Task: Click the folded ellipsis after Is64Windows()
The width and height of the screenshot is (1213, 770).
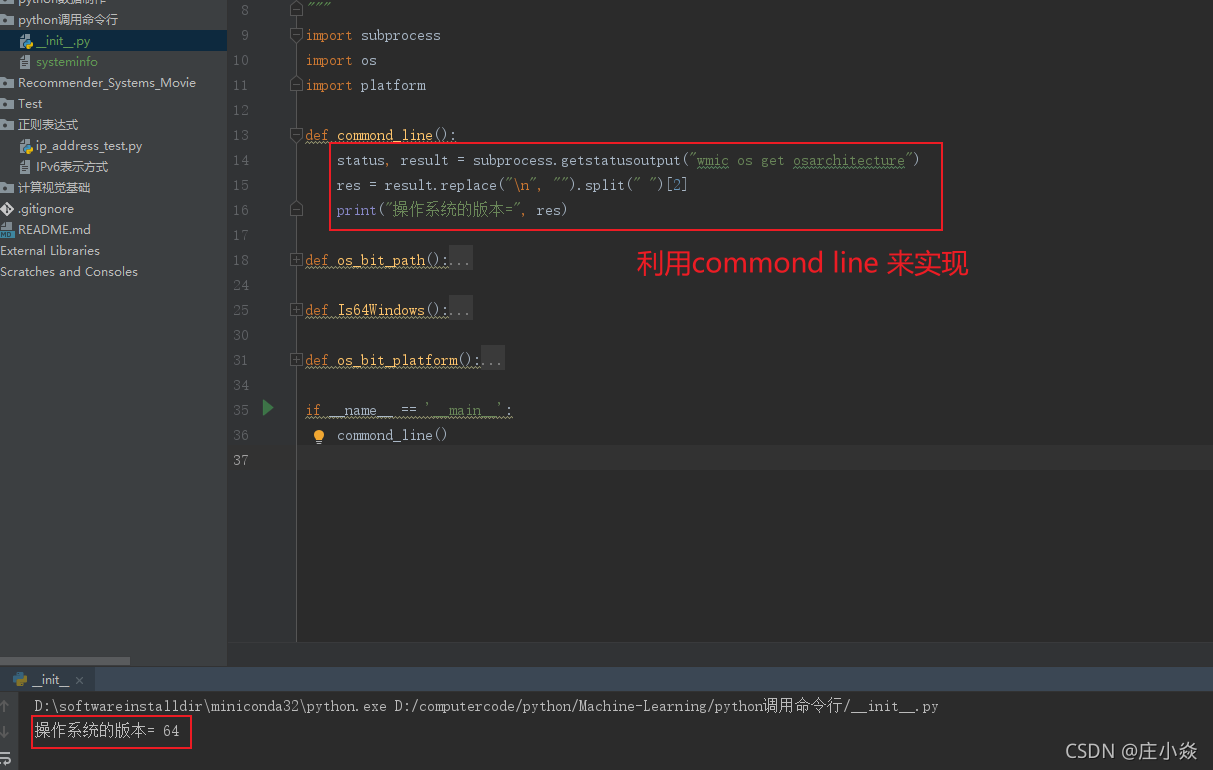Action: [460, 310]
